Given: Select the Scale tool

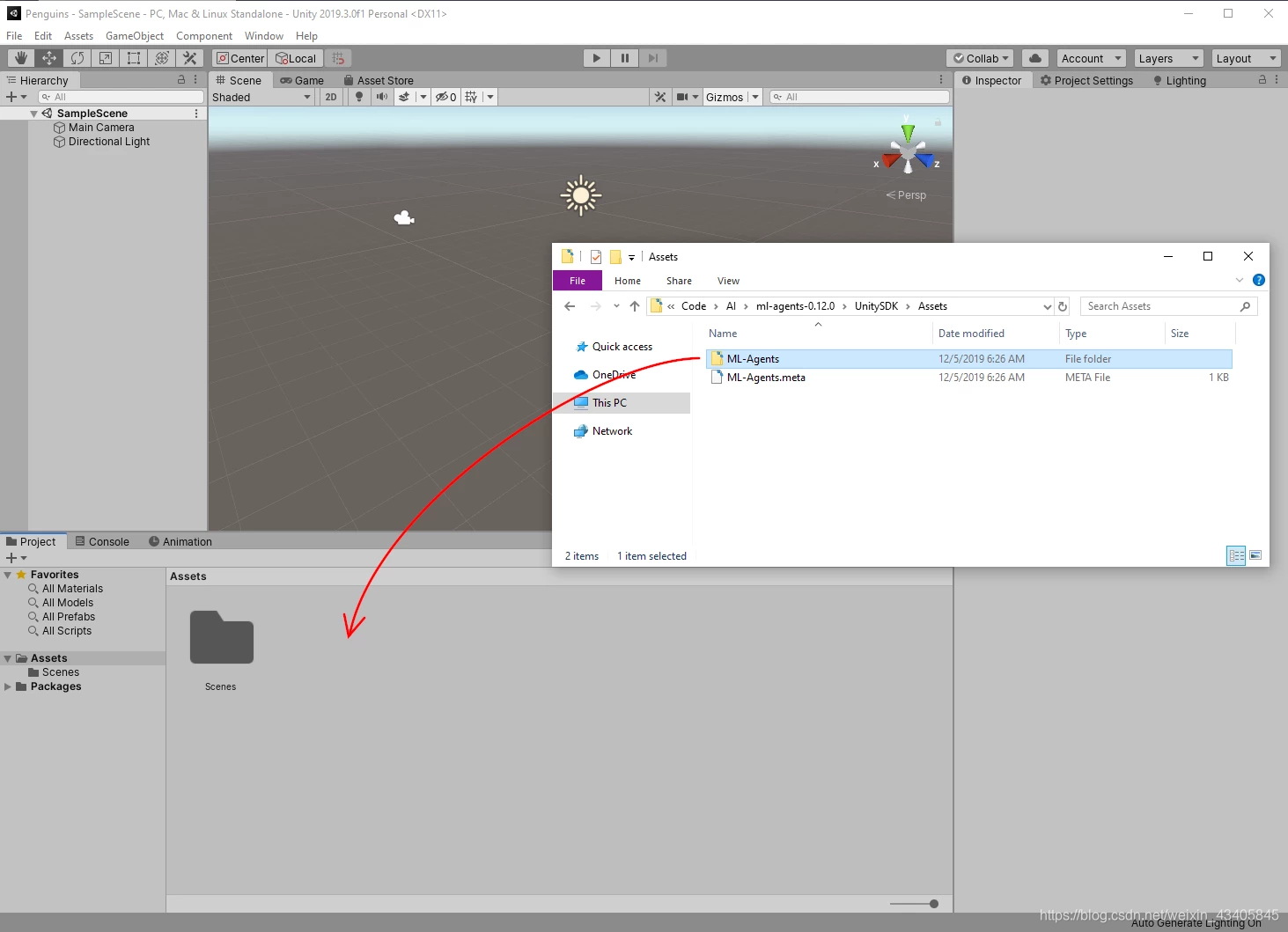Looking at the screenshot, I should pyautogui.click(x=106, y=58).
